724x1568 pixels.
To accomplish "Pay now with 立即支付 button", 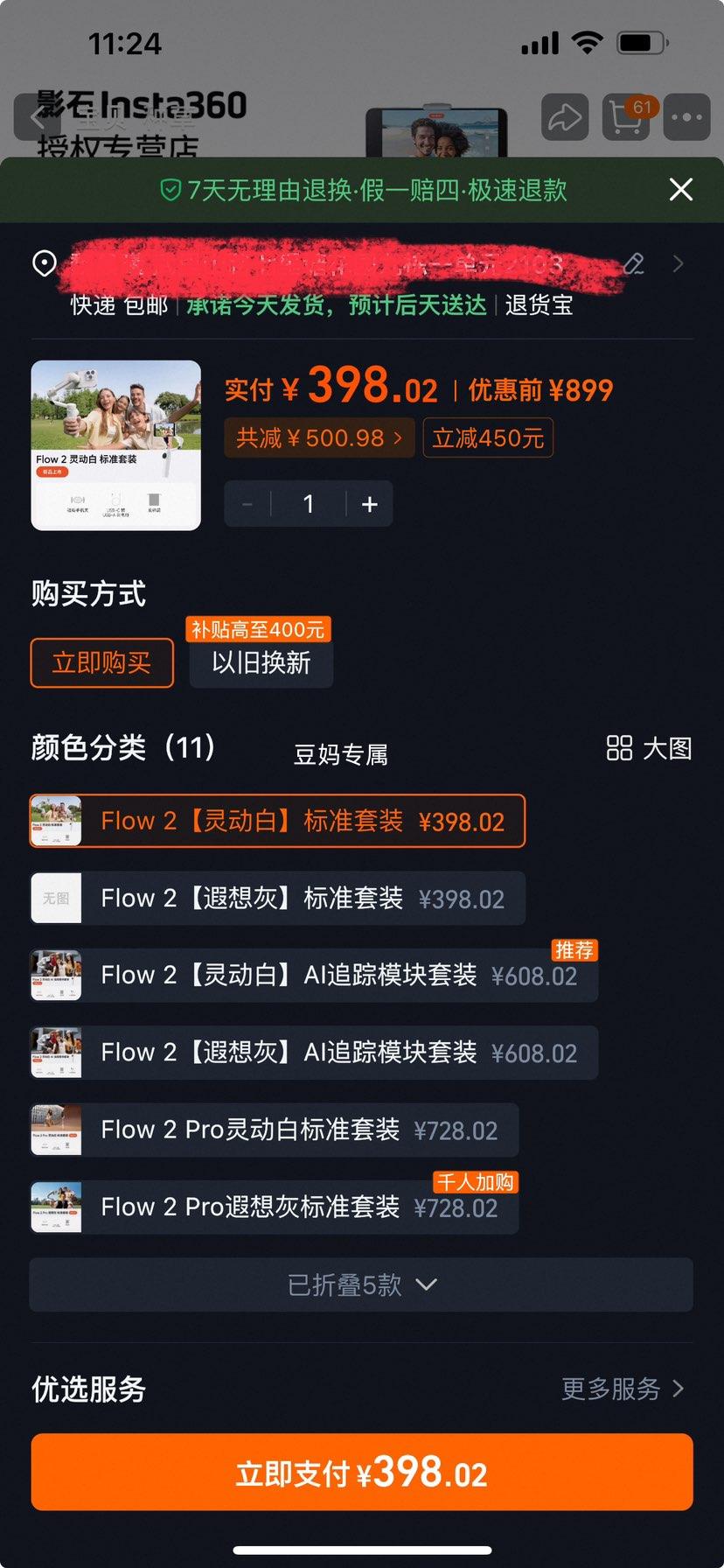I will (x=362, y=1472).
